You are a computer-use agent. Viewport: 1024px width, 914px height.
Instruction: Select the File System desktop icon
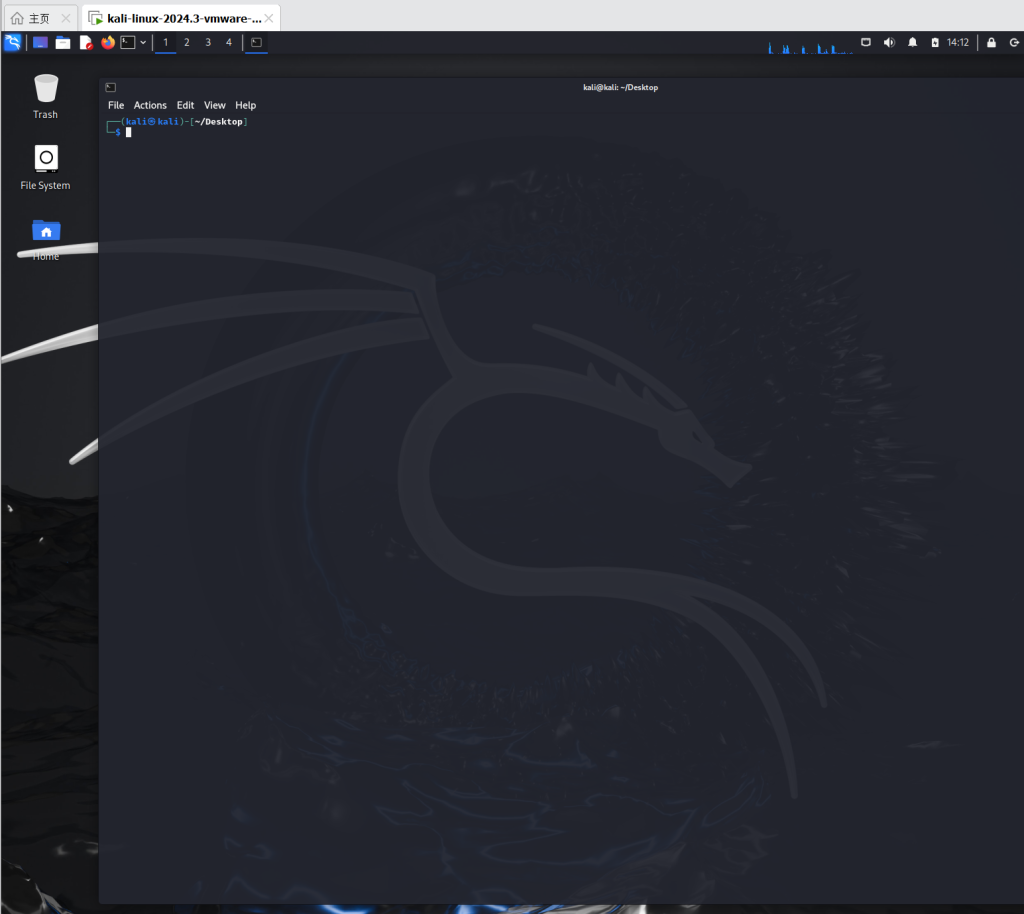click(46, 168)
